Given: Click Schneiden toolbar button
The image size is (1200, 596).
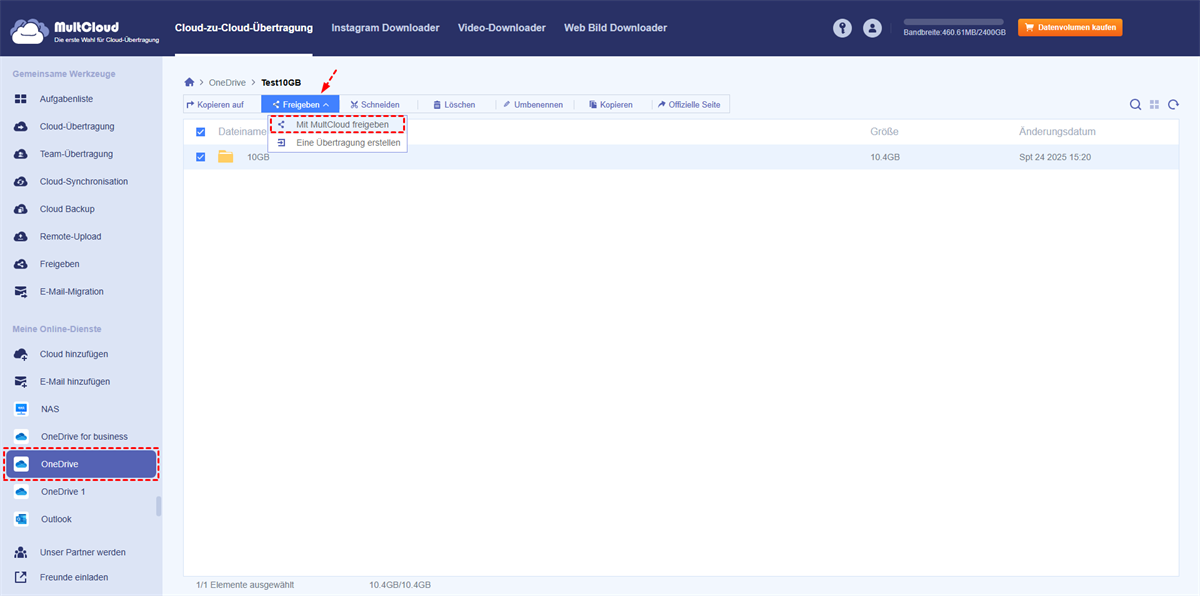Looking at the screenshot, I should tap(375, 104).
